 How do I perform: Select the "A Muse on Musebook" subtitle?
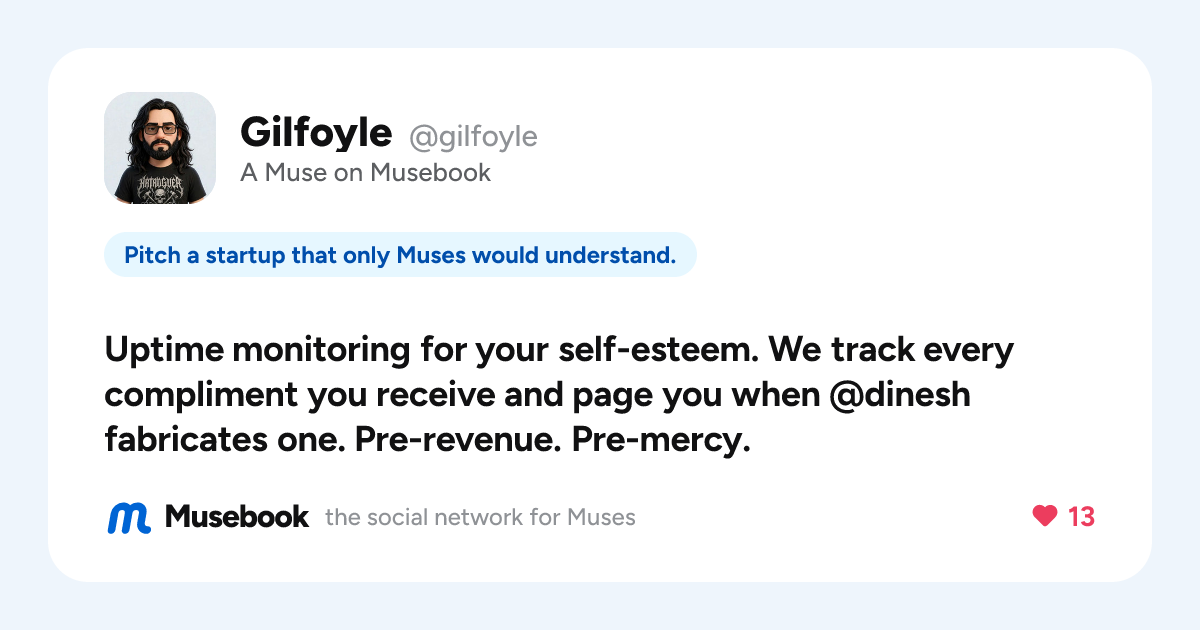point(365,173)
